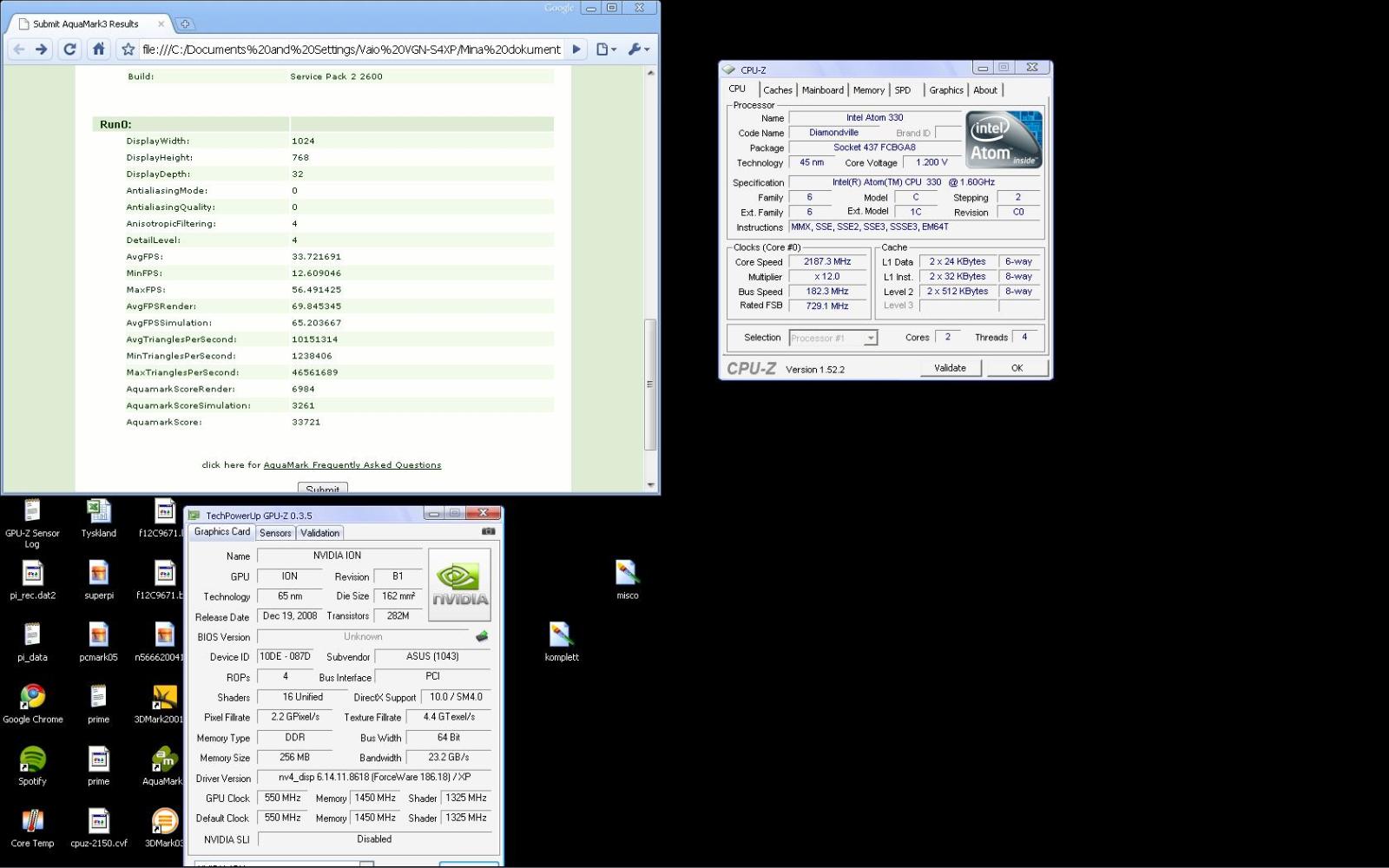The image size is (1389, 868).
Task: Open Chrome's page menu icon
Action: [606, 49]
